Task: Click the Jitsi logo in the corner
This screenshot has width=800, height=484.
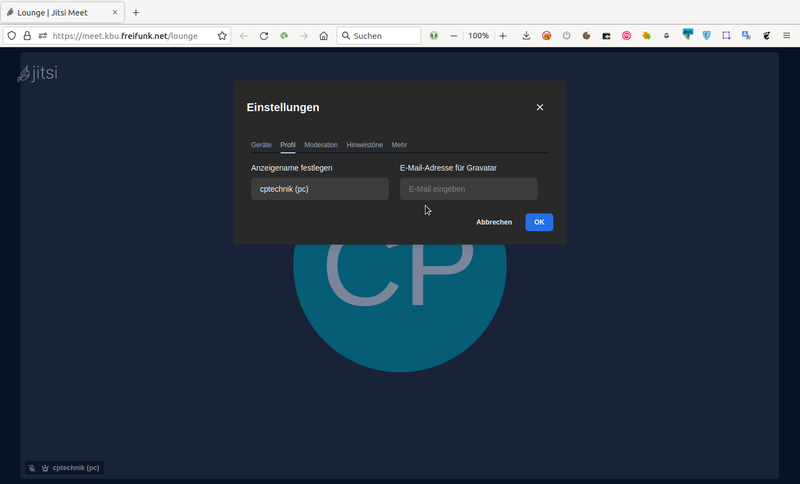Action: pyautogui.click(x=38, y=73)
